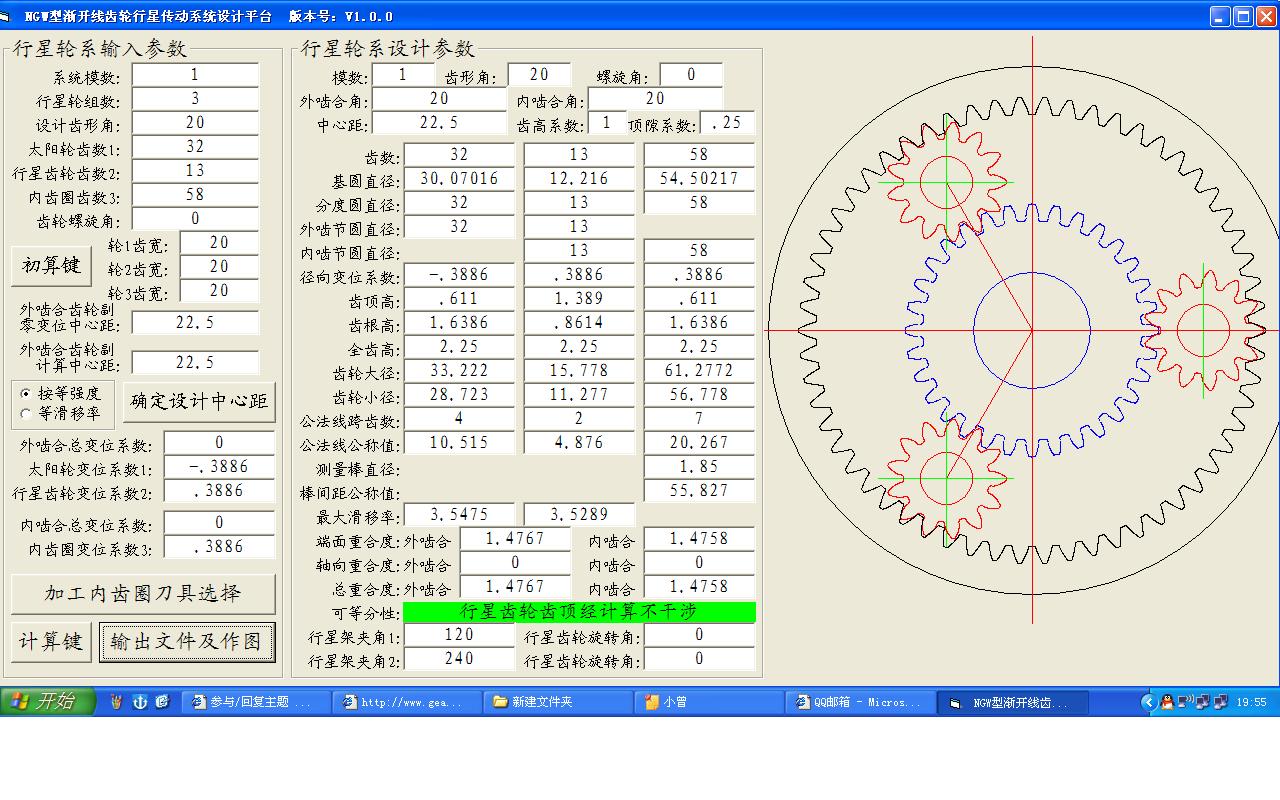1280x800 pixels.
Task: Click the 内啮合总变位系数 field
Action: click(219, 522)
